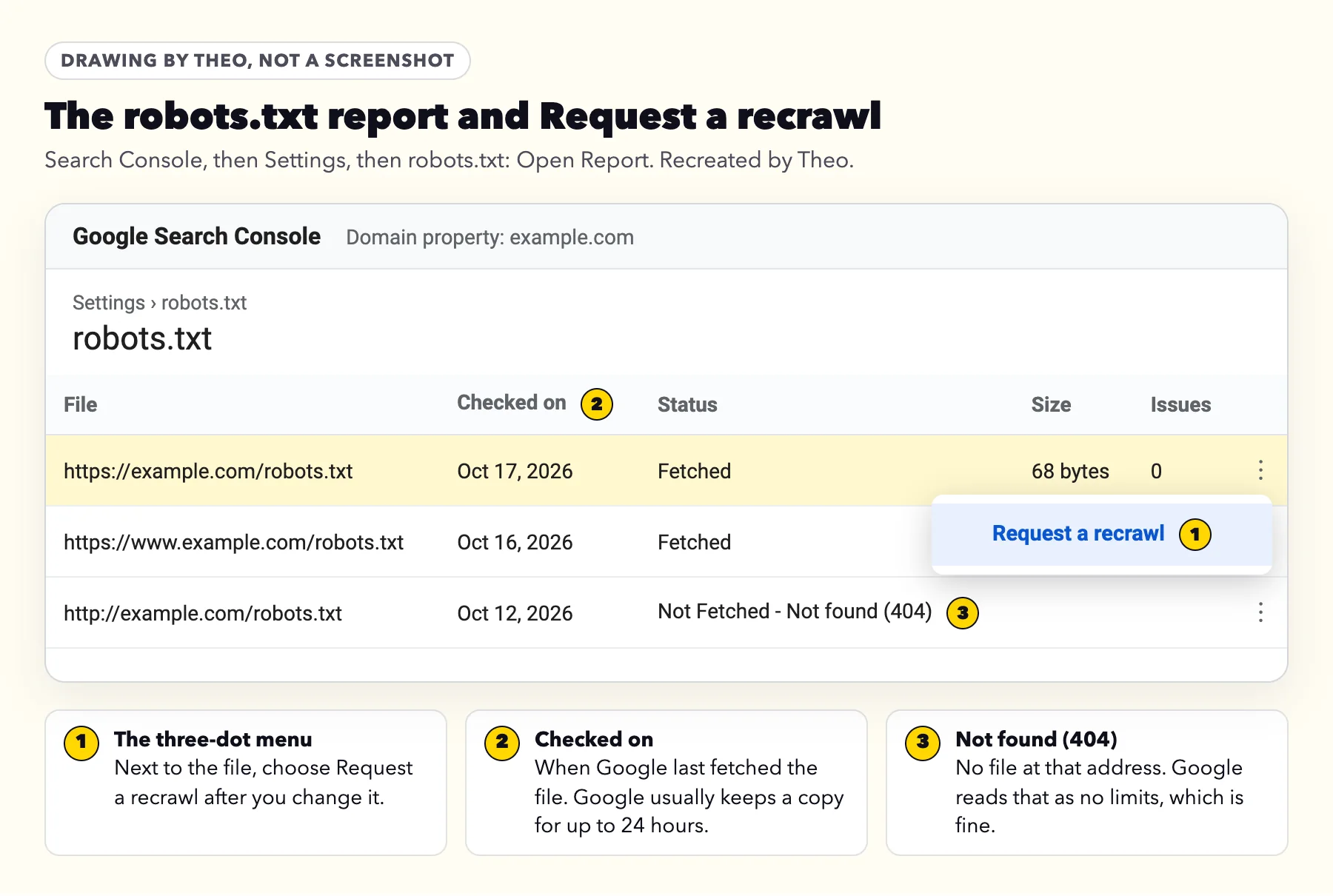Click the Drawing by Theo pill label

[x=257, y=61]
